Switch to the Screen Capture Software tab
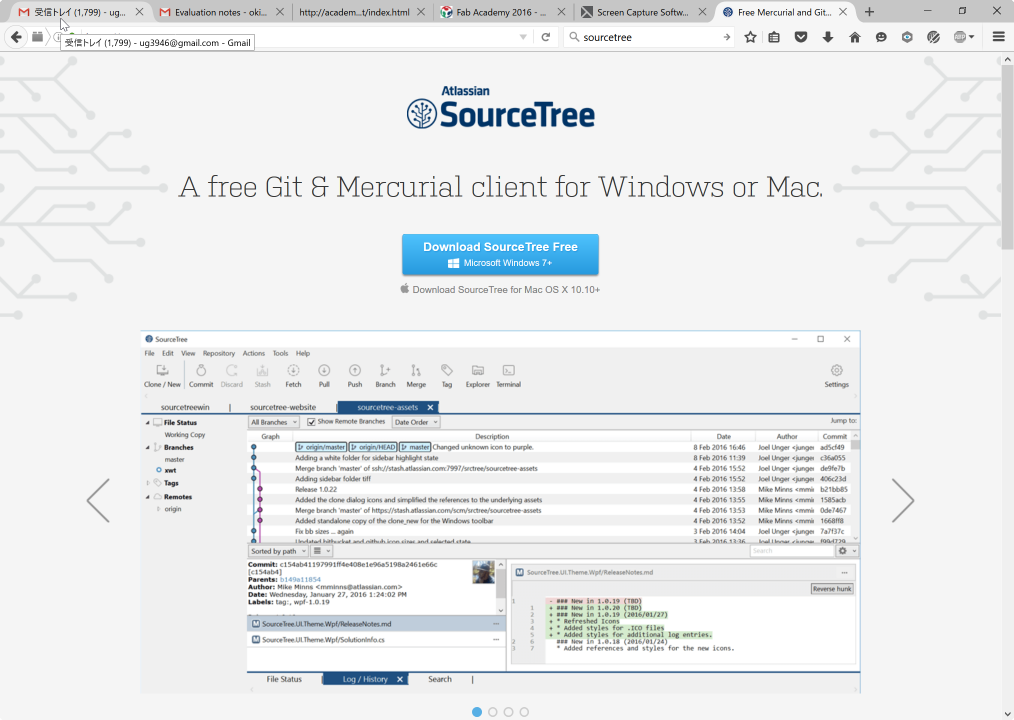This screenshot has width=1014, height=720. 642,12
